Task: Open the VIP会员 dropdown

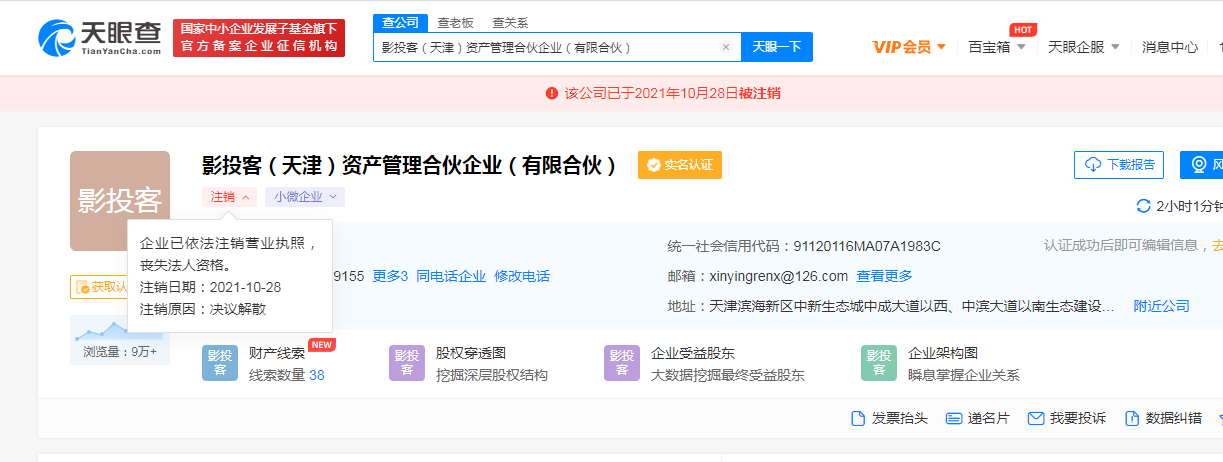Action: click(909, 47)
